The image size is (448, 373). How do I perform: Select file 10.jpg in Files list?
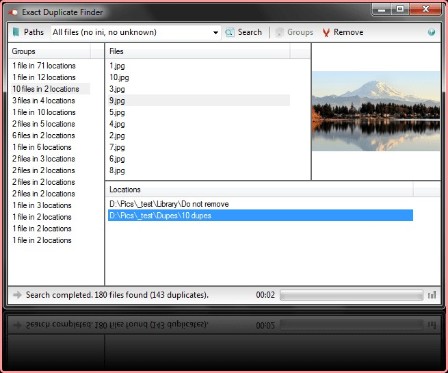(198, 77)
